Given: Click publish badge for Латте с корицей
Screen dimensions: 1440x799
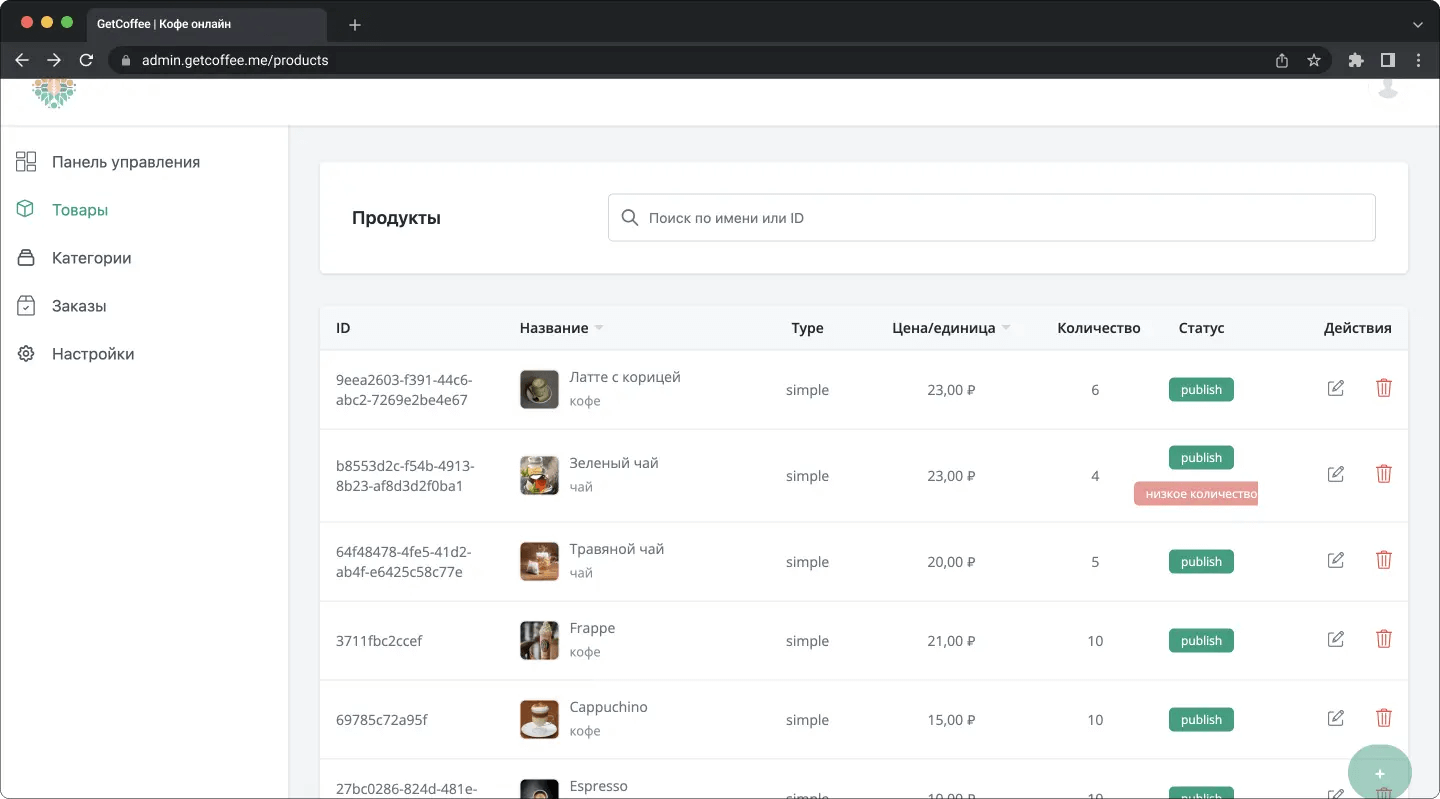Looking at the screenshot, I should tap(1201, 390).
